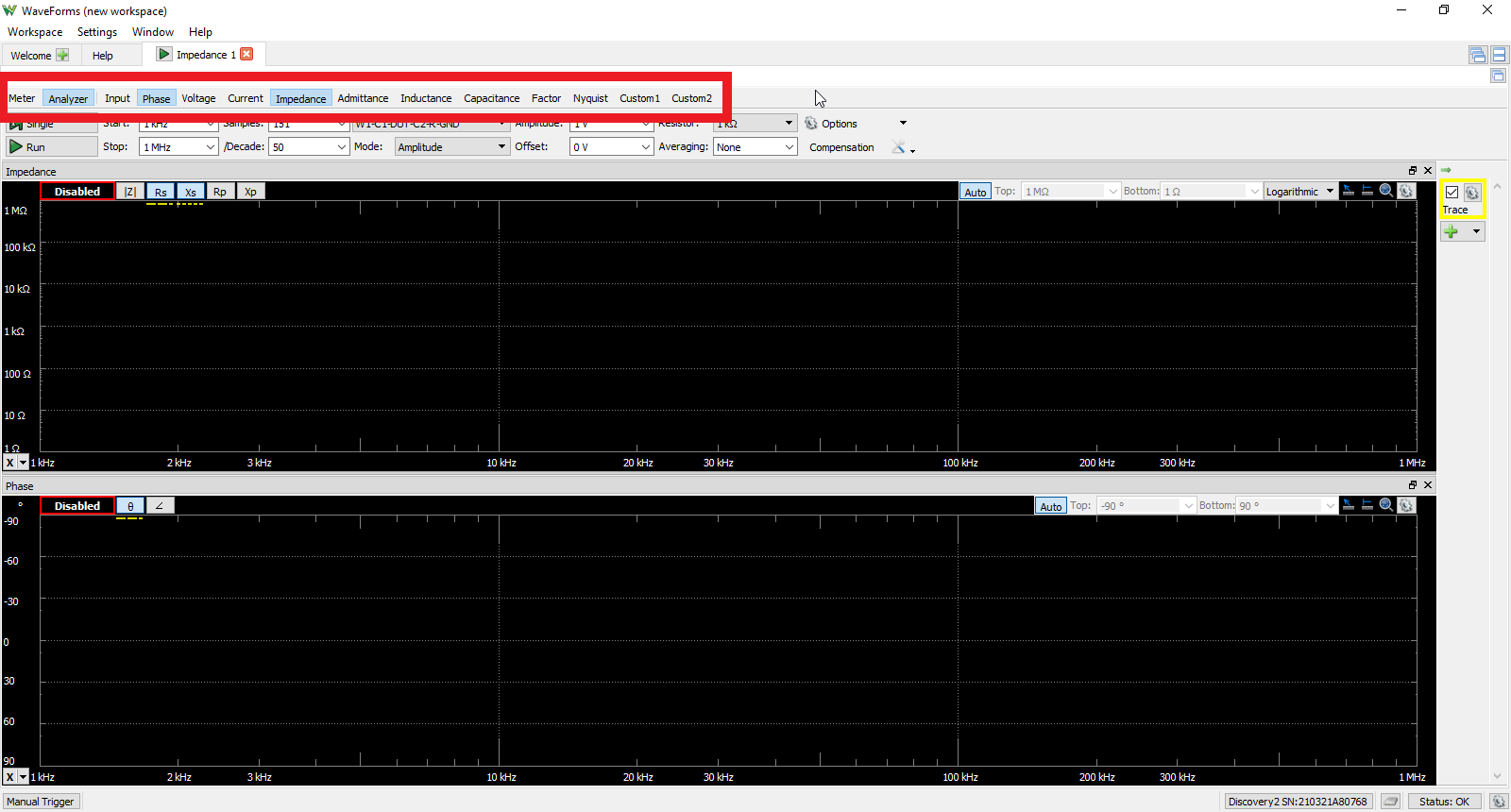
Task: Undock the Impedance plot panel
Action: point(1413,171)
